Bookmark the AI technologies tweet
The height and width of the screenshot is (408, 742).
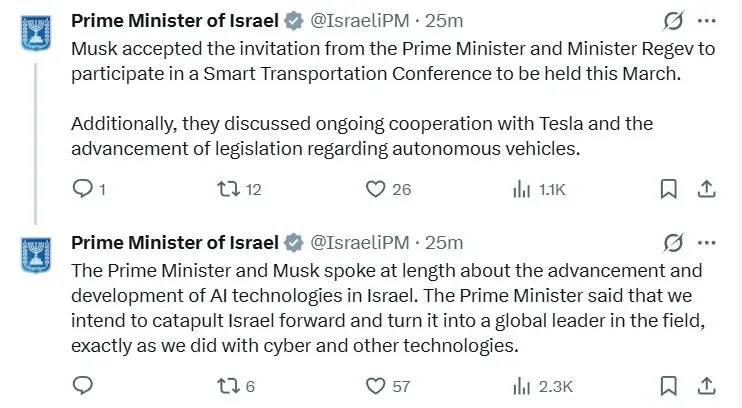[670, 385]
